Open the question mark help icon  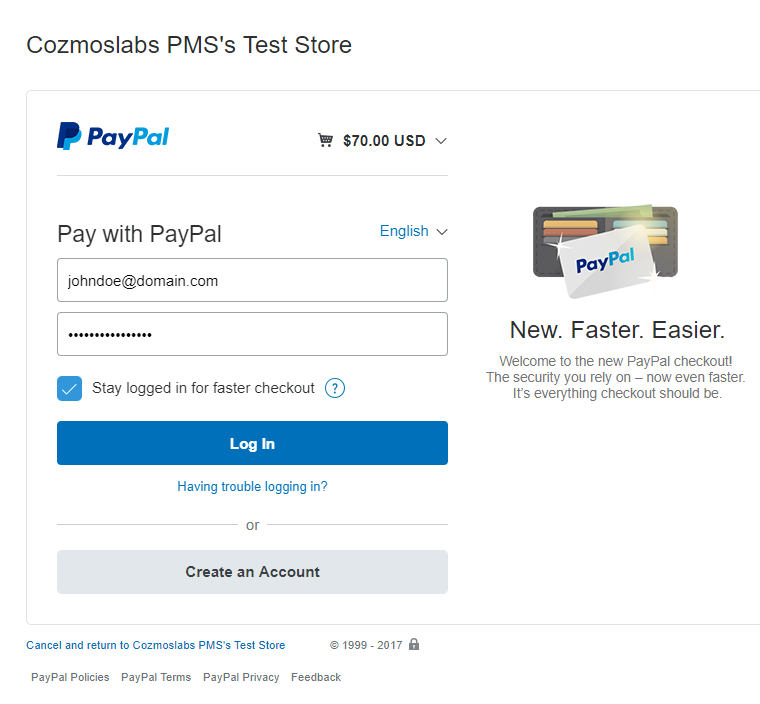[x=334, y=388]
